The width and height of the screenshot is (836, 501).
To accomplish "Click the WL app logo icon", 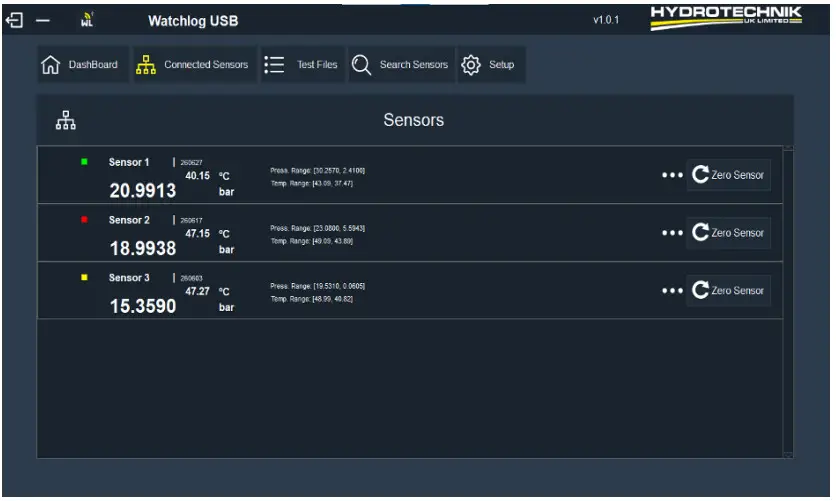I will point(87,20).
